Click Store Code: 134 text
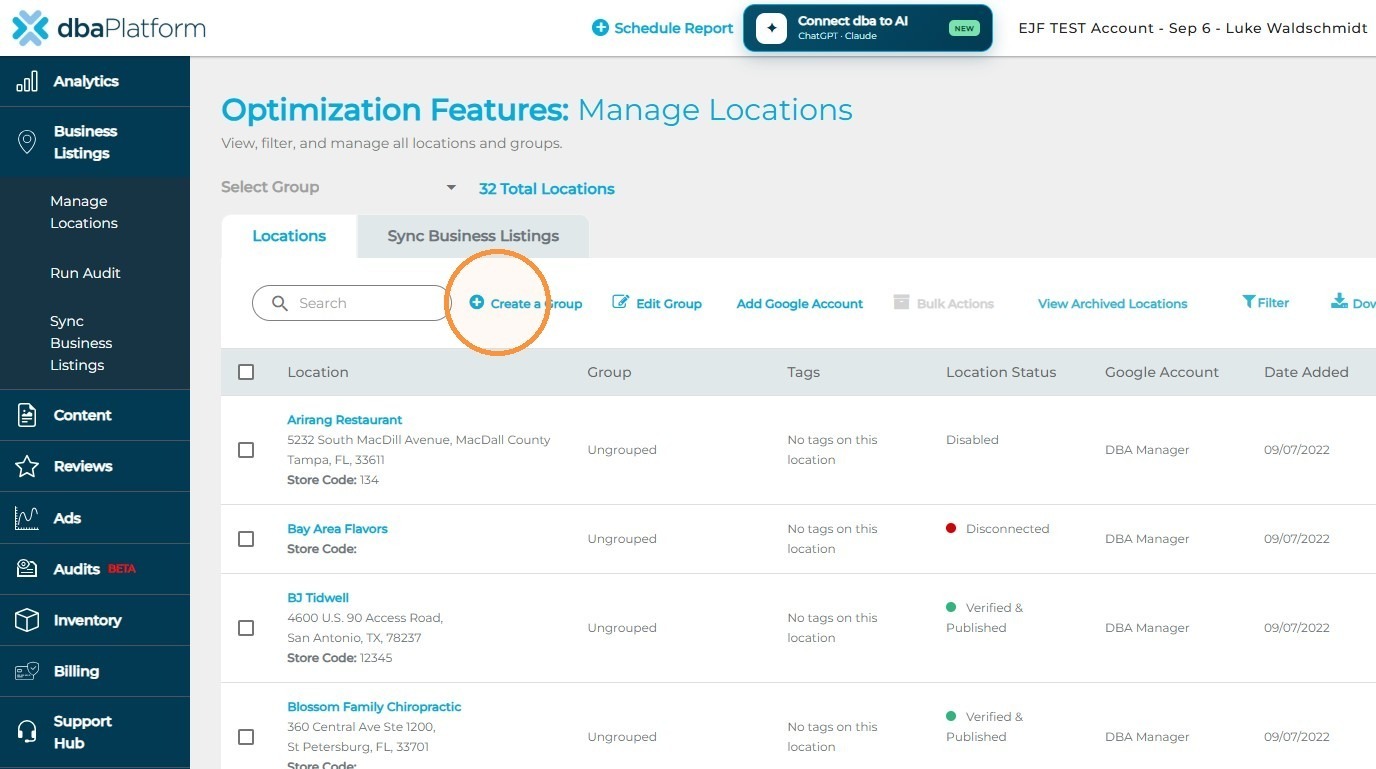This screenshot has height=769, width=1376. pos(333,480)
